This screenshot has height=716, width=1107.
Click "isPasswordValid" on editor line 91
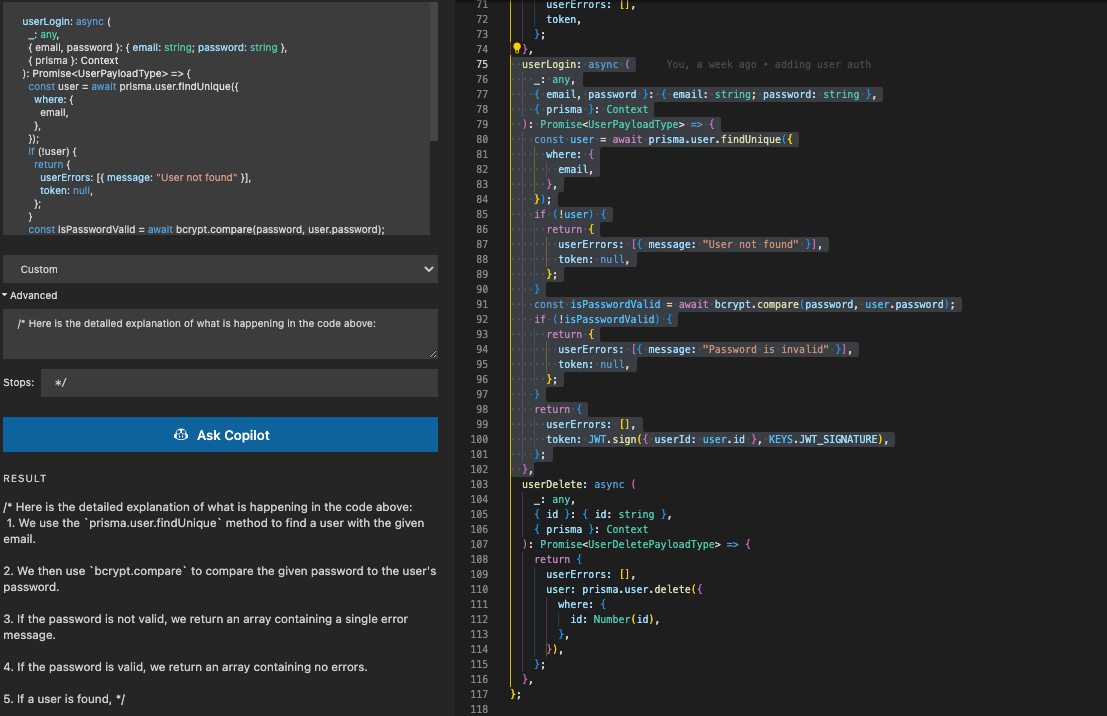616,304
